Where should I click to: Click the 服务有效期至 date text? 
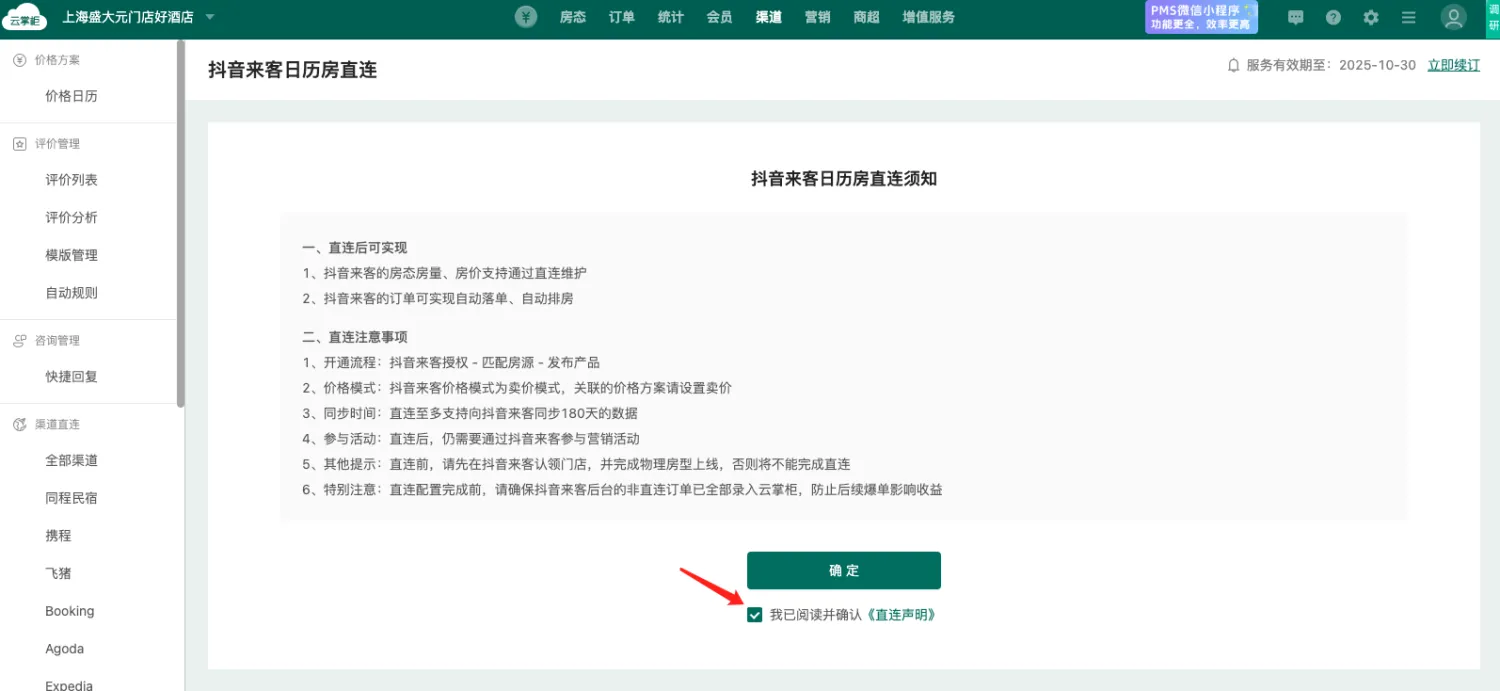pos(1331,65)
